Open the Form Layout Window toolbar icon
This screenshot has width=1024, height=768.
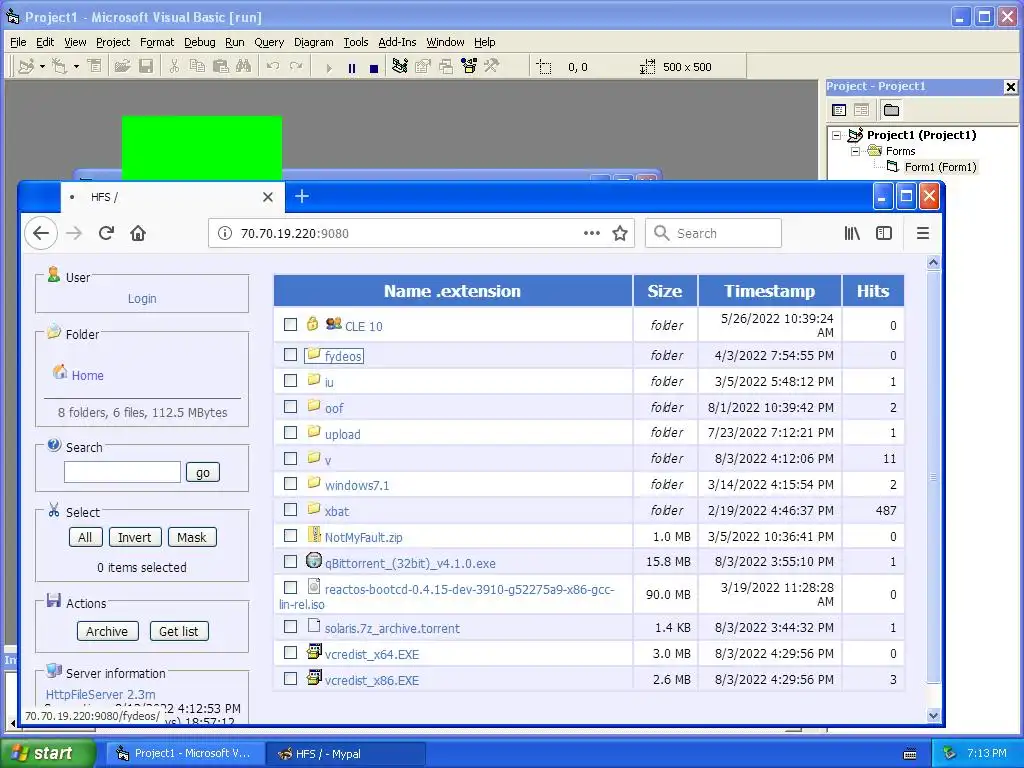pyautogui.click(x=446, y=67)
